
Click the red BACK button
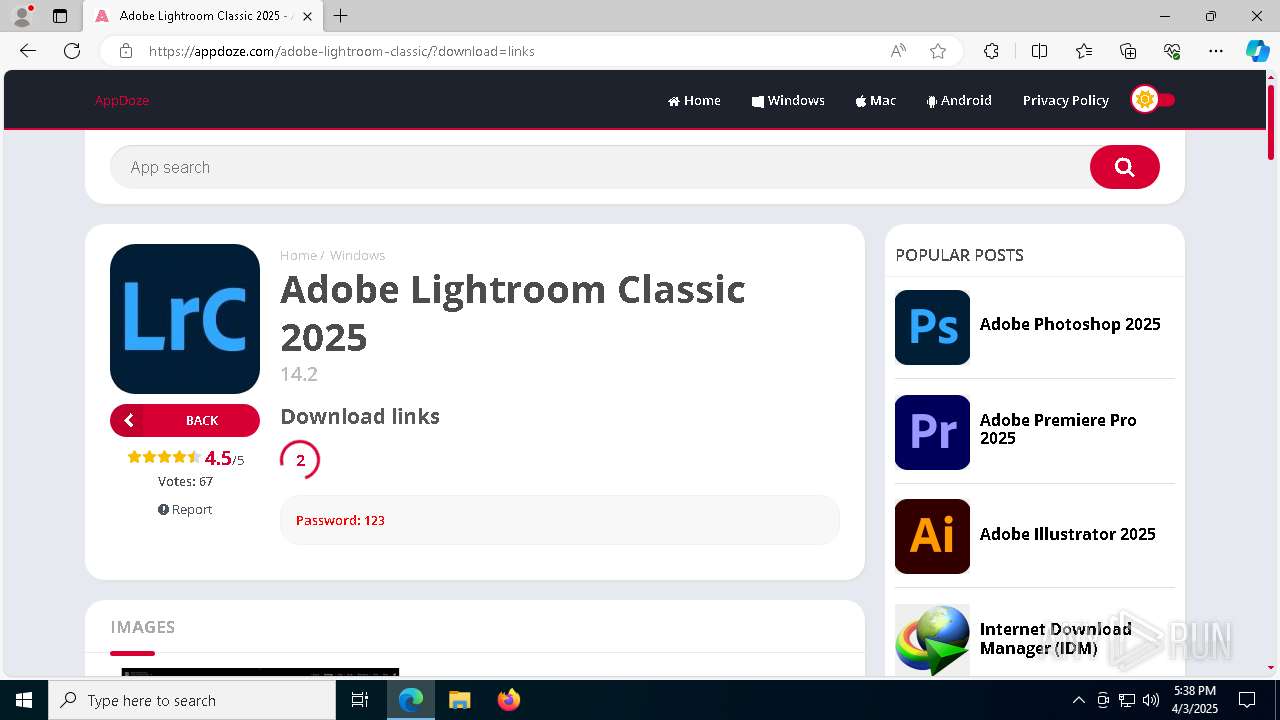click(x=185, y=420)
